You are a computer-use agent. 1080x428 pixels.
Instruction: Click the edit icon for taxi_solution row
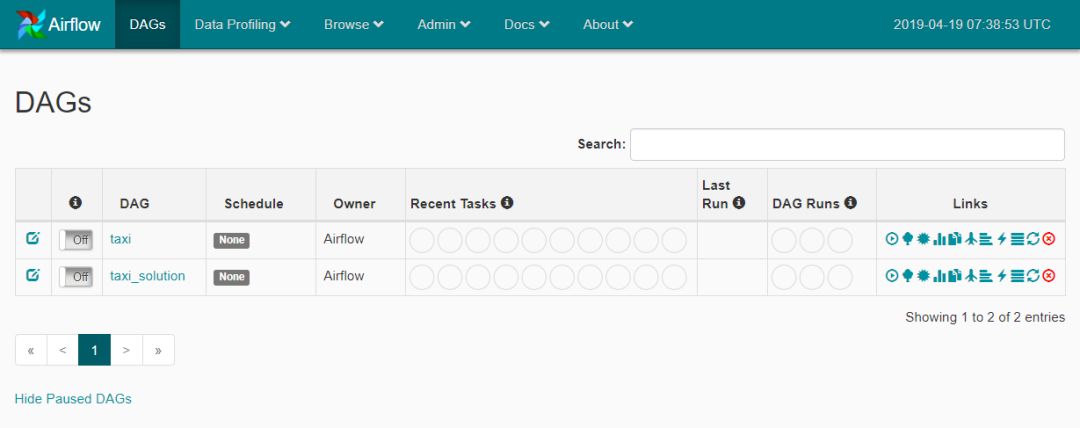32,275
